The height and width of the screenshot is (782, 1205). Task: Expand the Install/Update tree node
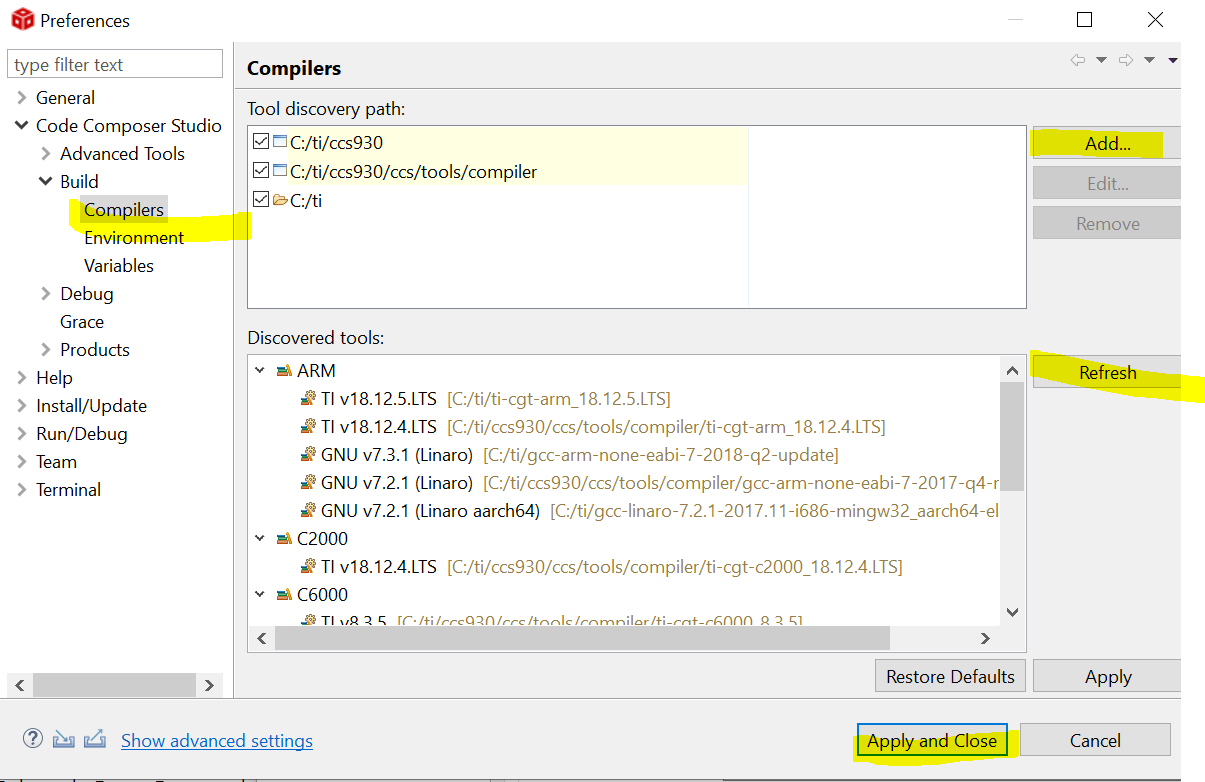(21, 406)
